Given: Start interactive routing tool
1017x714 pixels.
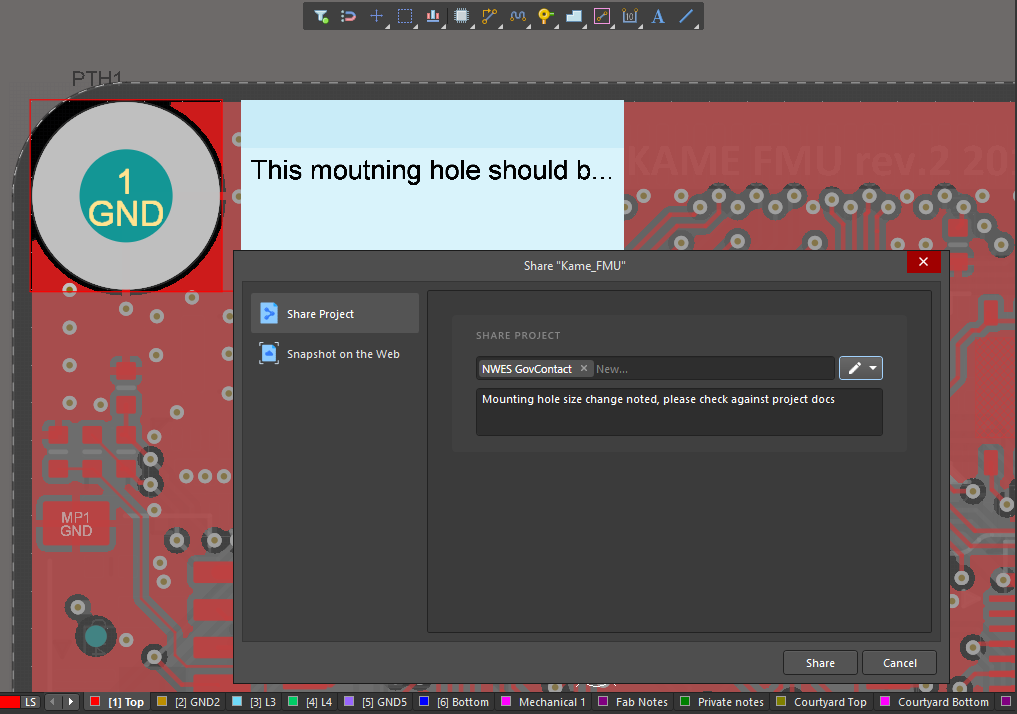Looking at the screenshot, I should click(489, 16).
